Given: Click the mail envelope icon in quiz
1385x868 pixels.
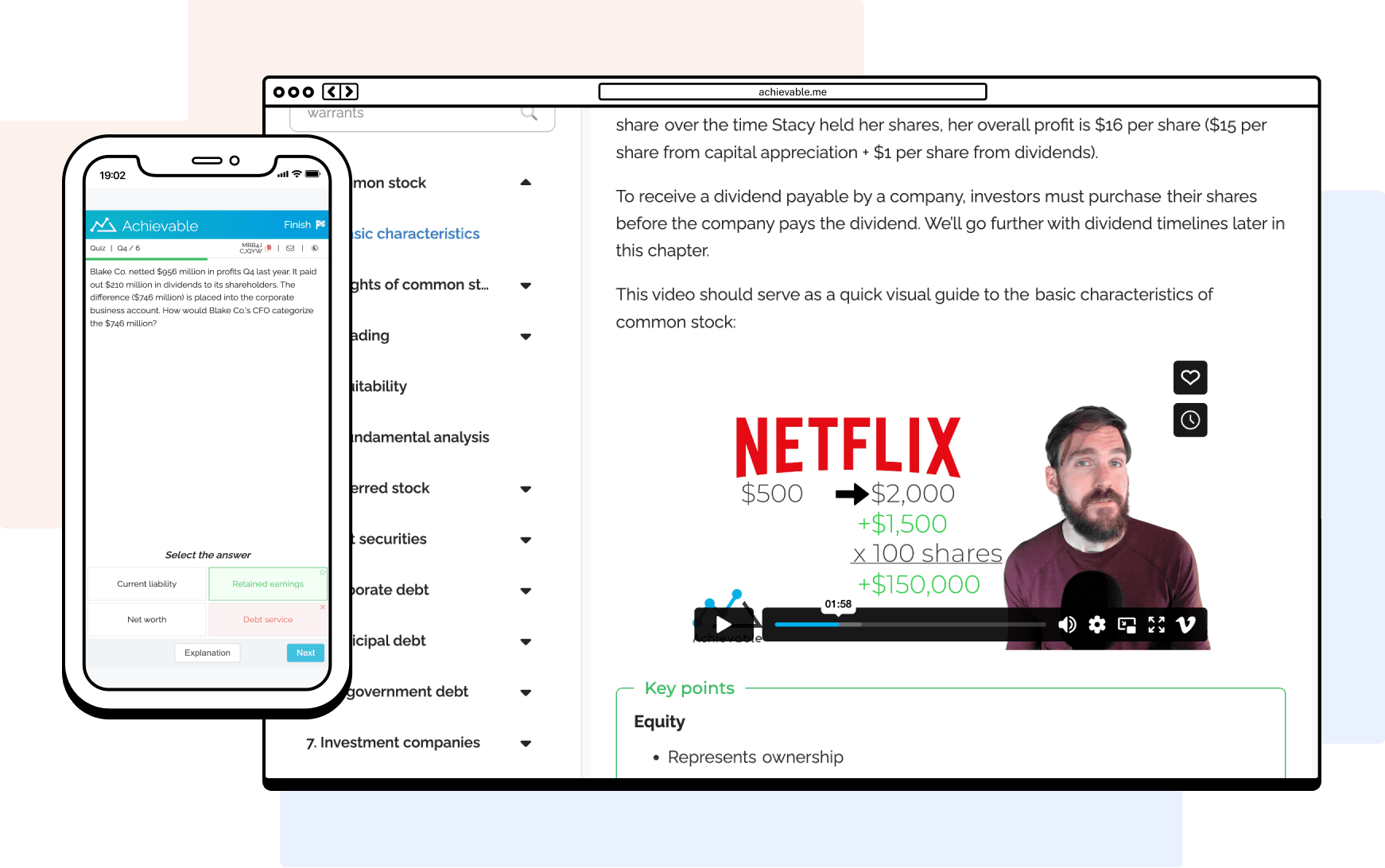Looking at the screenshot, I should point(290,248).
